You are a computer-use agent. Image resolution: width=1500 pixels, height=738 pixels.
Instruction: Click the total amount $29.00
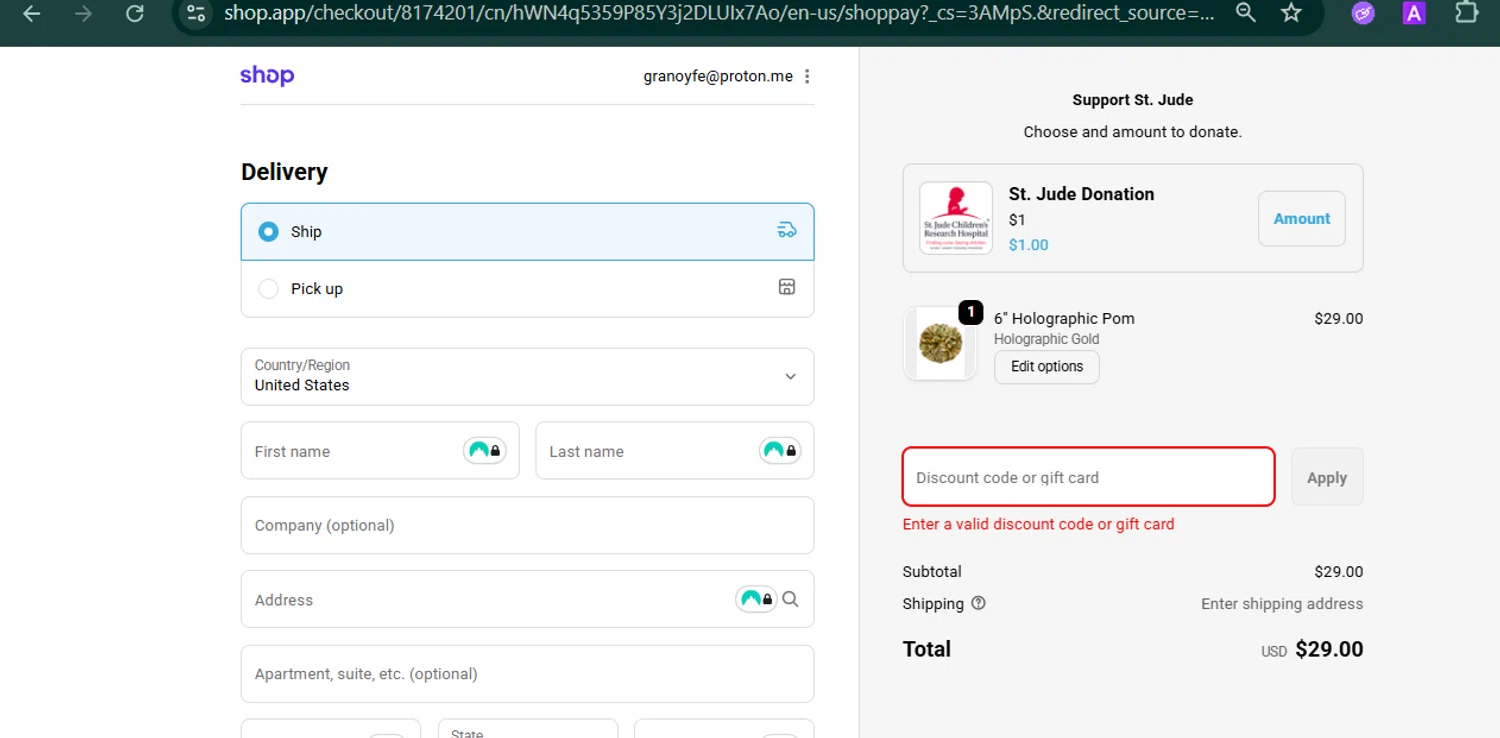1329,649
